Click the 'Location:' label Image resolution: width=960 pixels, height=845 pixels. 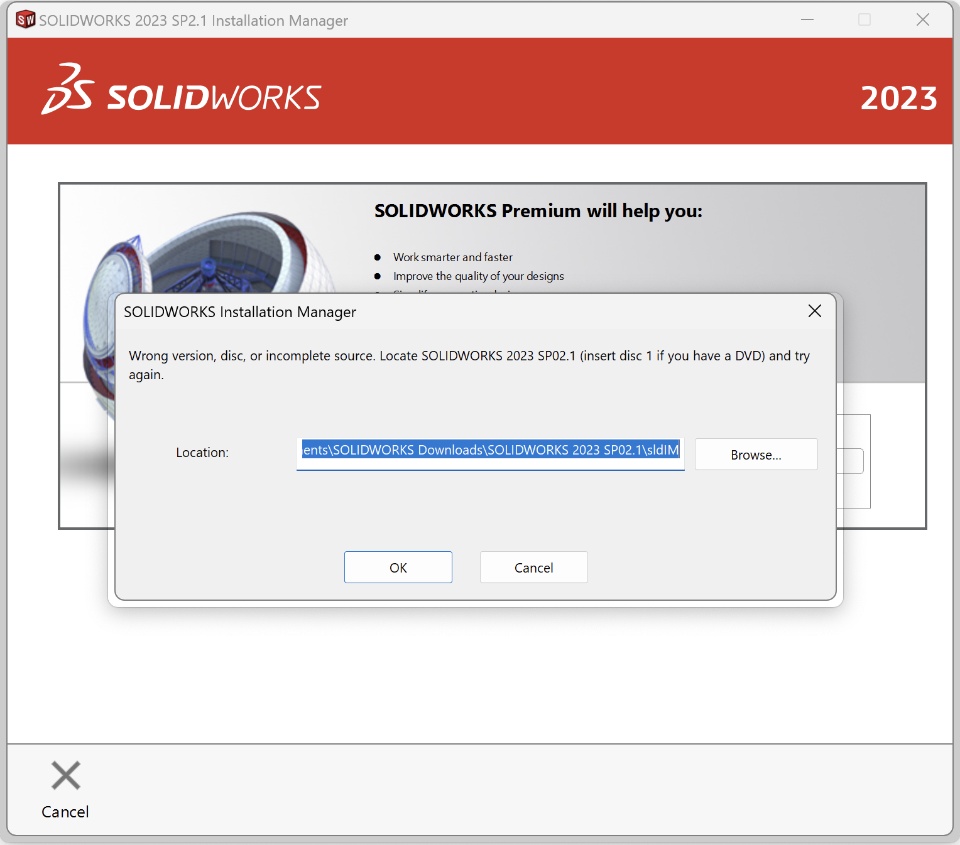point(202,453)
